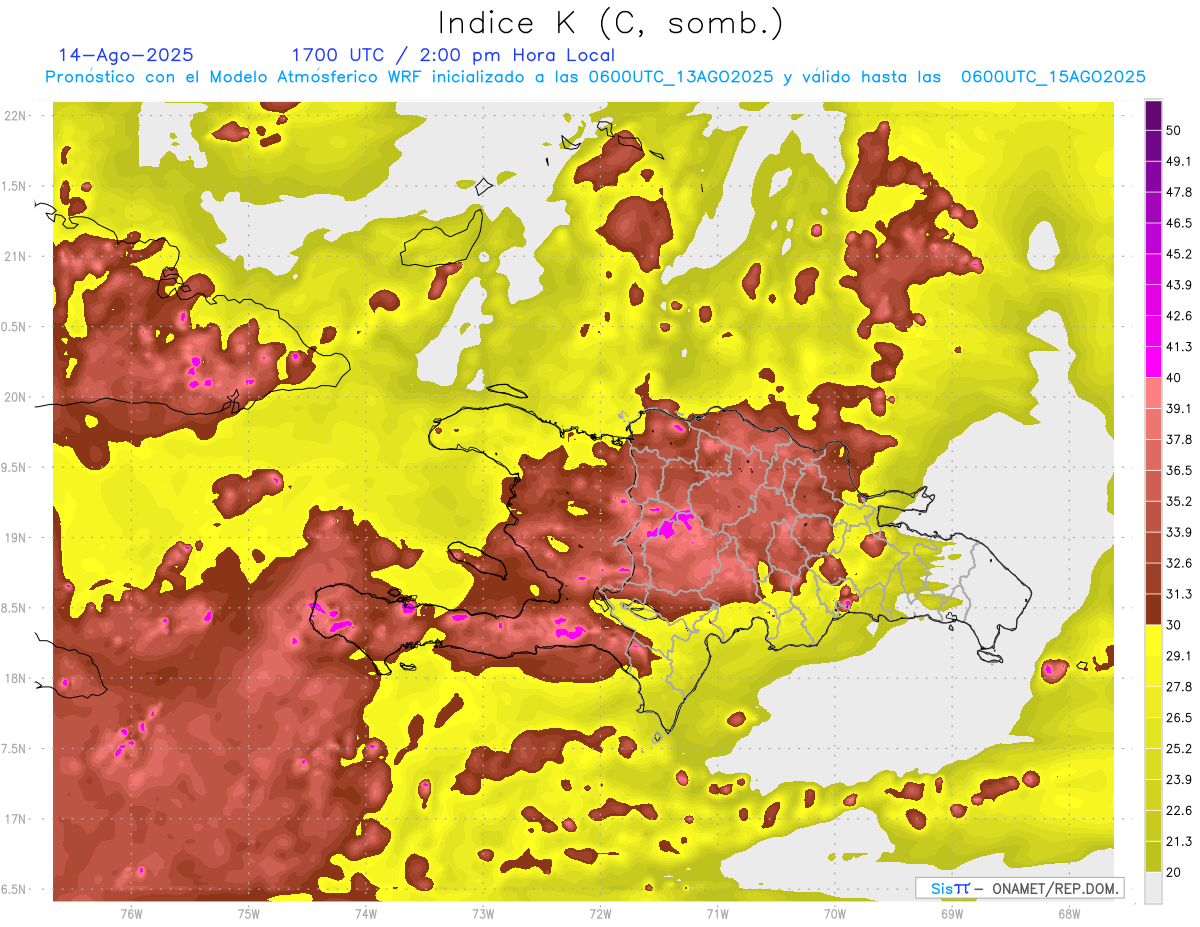
Task: Click the color bar value "21.3"
Action: click(1179, 842)
